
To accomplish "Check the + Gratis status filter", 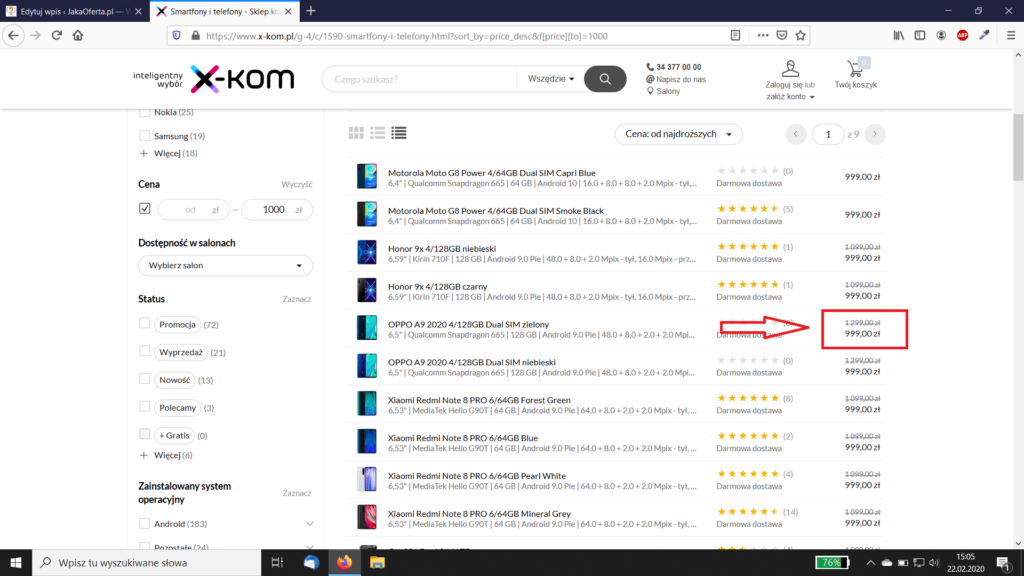I will click(144, 435).
